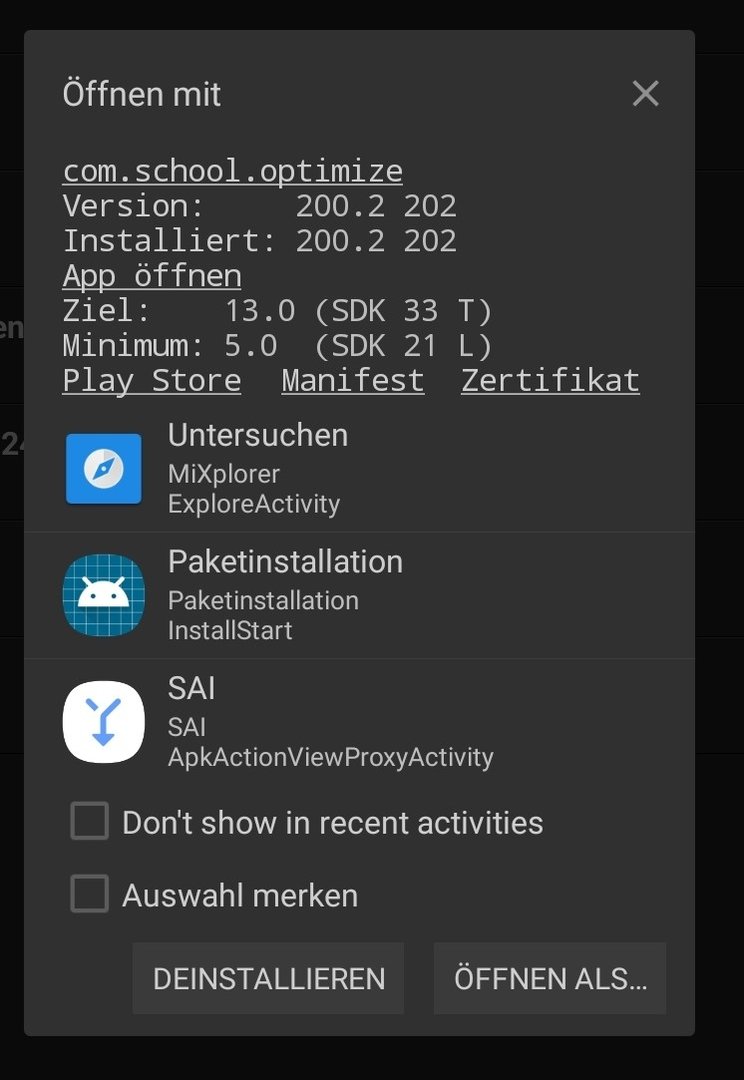This screenshot has width=744, height=1080.
Task: View the Manifest link
Action: coord(352,381)
